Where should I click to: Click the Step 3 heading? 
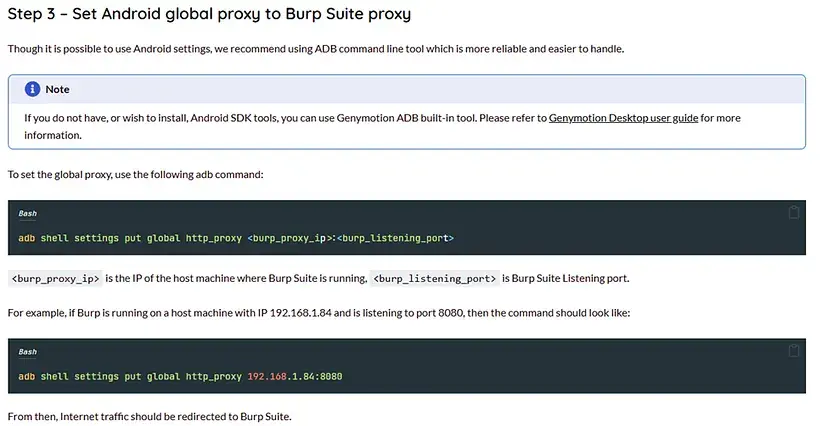click(x=209, y=15)
